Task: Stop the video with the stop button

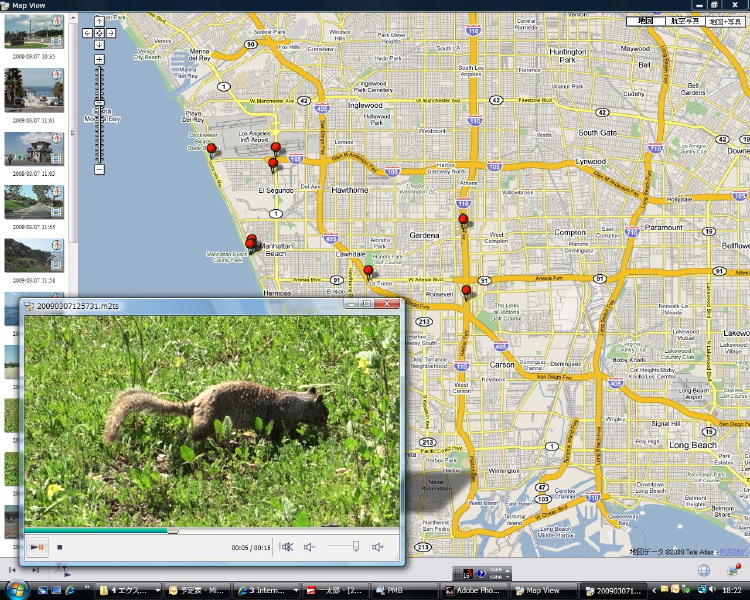Action: click(x=60, y=547)
